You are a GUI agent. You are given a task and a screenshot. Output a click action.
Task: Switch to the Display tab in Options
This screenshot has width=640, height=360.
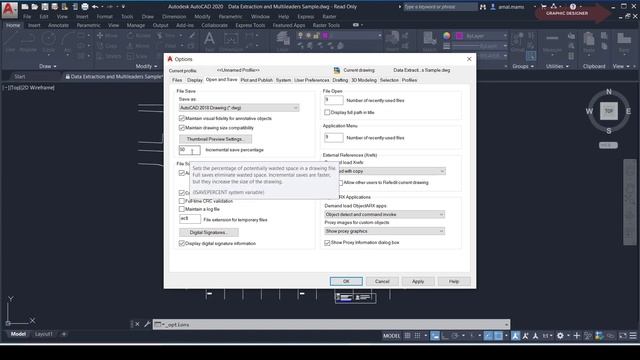[194, 80]
